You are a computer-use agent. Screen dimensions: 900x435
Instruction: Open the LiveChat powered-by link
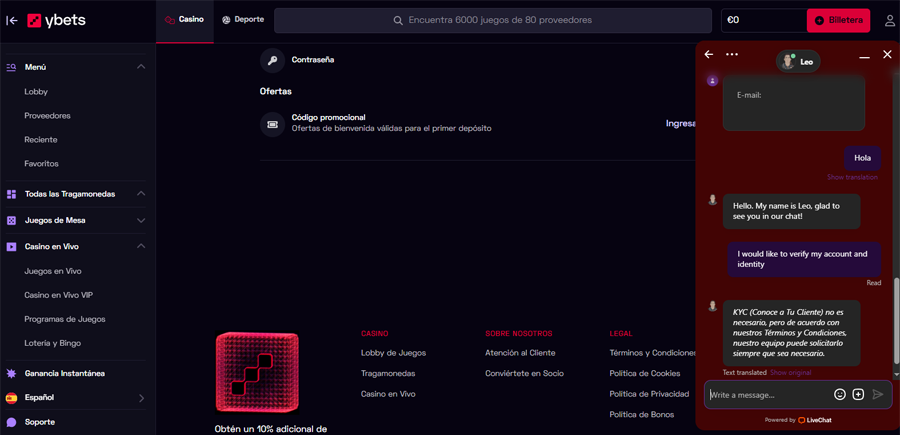coord(798,420)
